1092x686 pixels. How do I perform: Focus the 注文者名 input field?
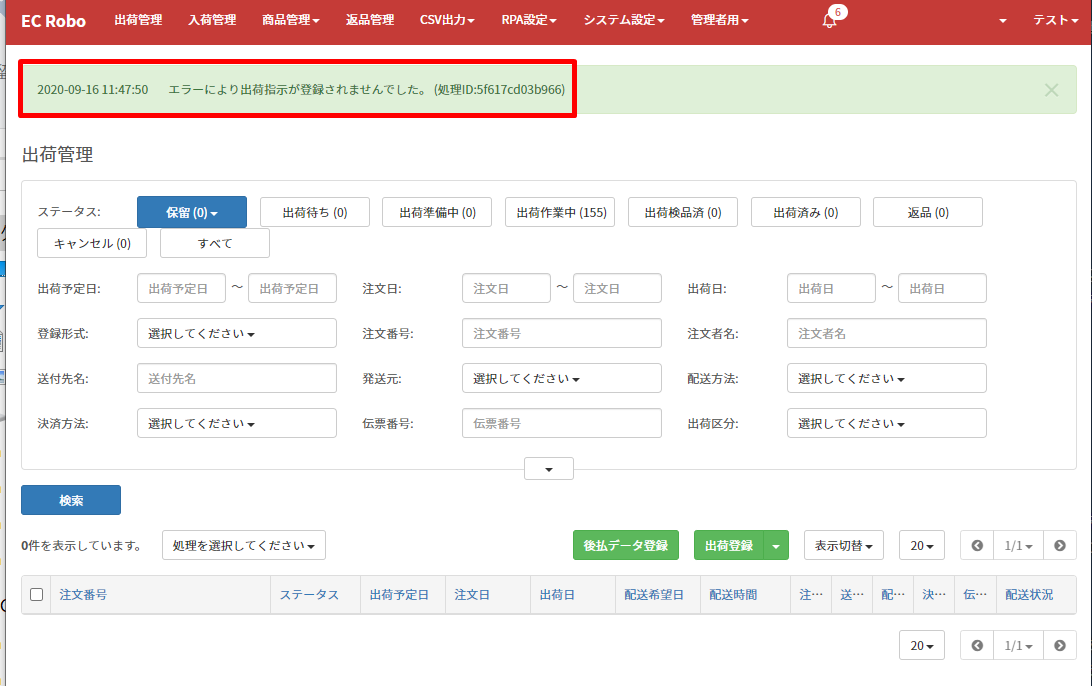(x=887, y=334)
